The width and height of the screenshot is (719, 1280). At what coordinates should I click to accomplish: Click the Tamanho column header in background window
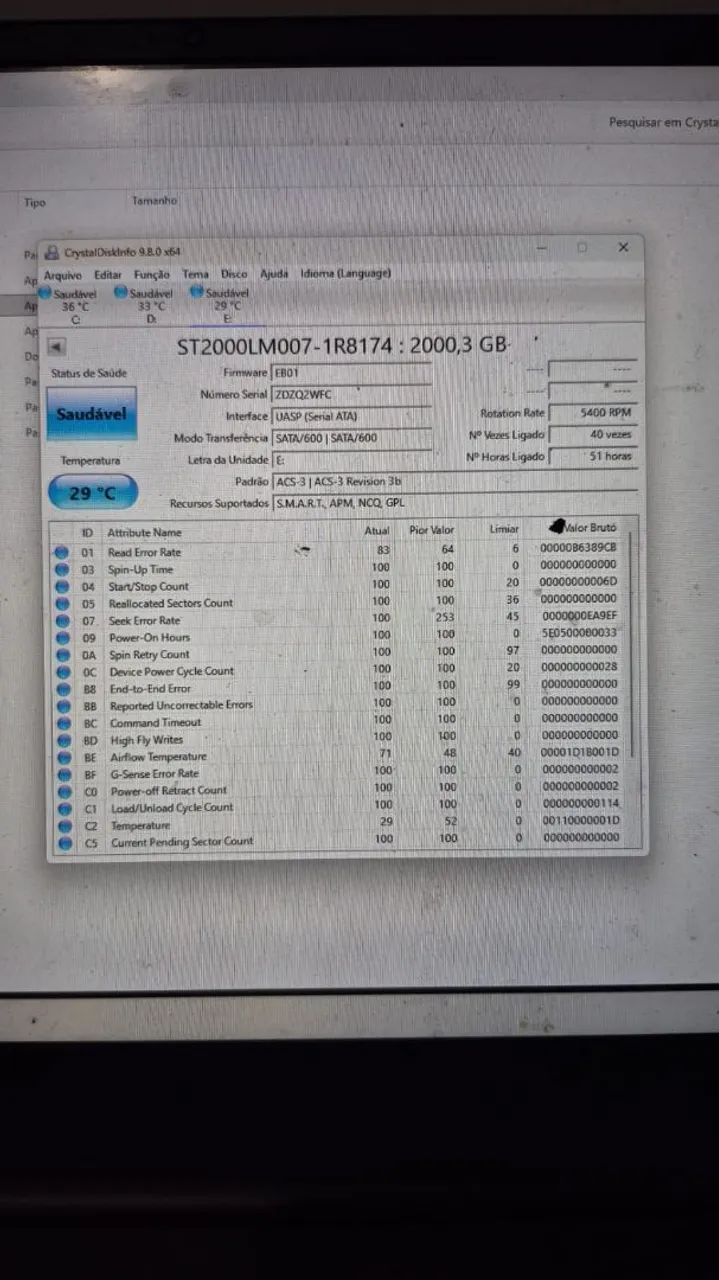[x=154, y=200]
